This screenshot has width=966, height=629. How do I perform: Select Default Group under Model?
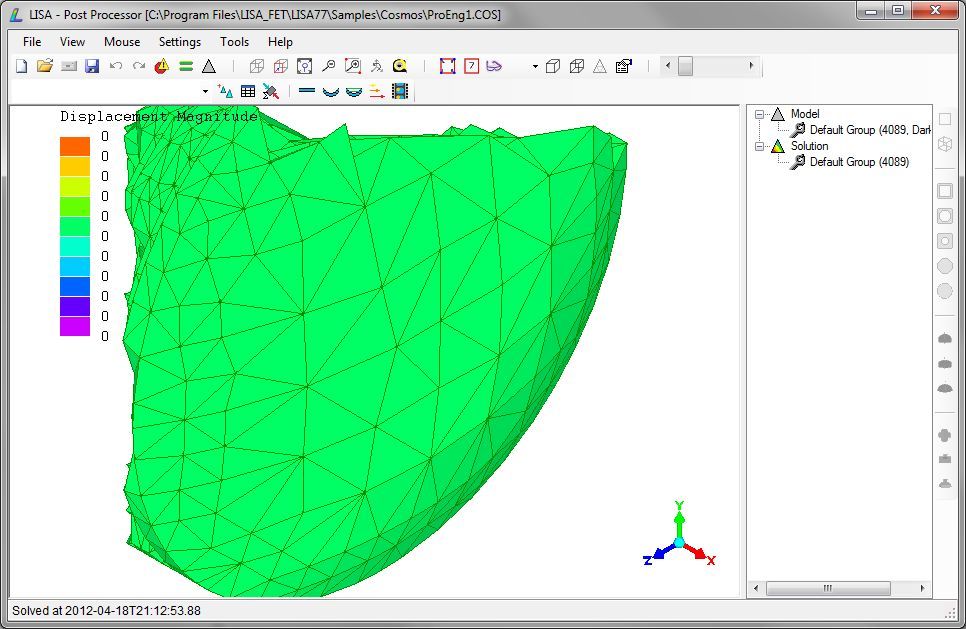[870, 130]
